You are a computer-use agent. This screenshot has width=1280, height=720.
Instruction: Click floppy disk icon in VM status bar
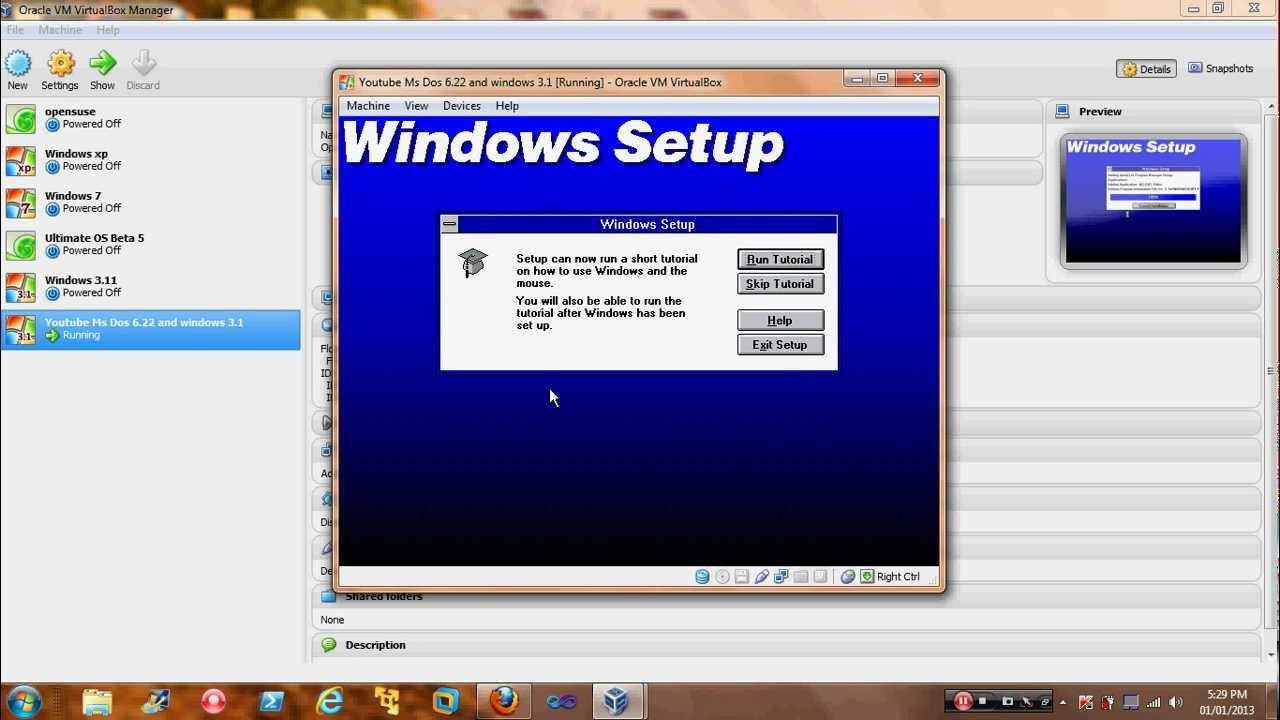(x=742, y=577)
